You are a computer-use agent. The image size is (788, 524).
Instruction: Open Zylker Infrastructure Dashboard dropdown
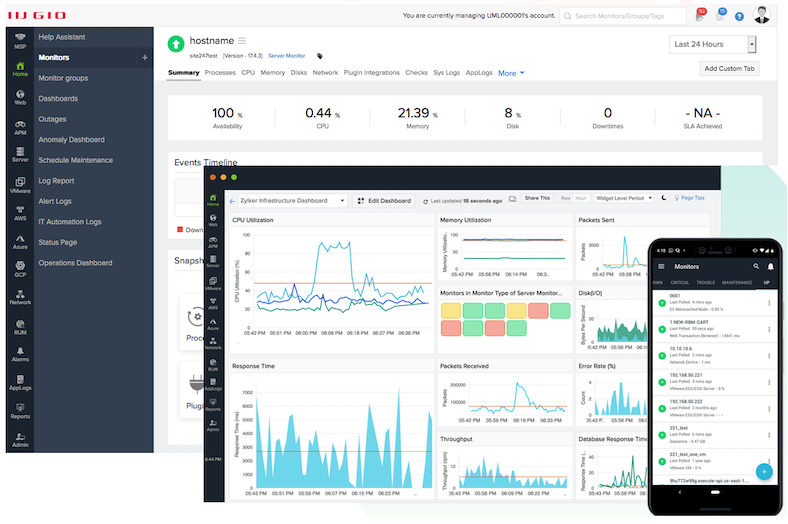tap(292, 200)
